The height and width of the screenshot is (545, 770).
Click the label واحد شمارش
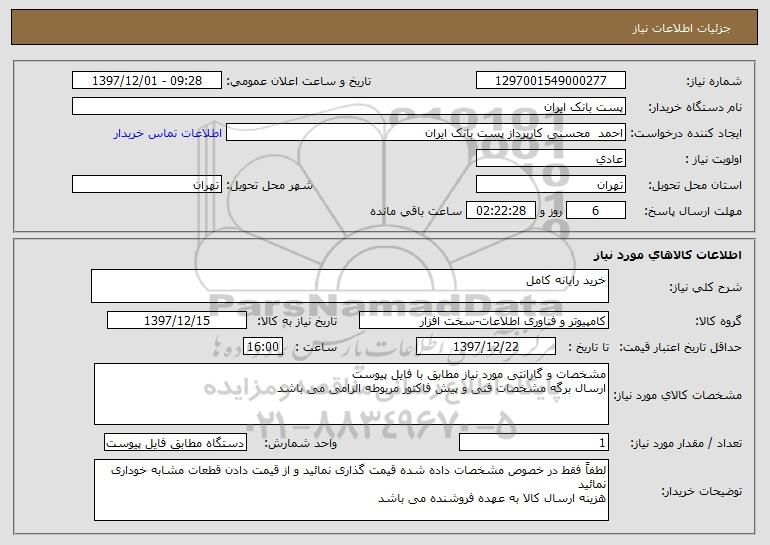[301, 443]
